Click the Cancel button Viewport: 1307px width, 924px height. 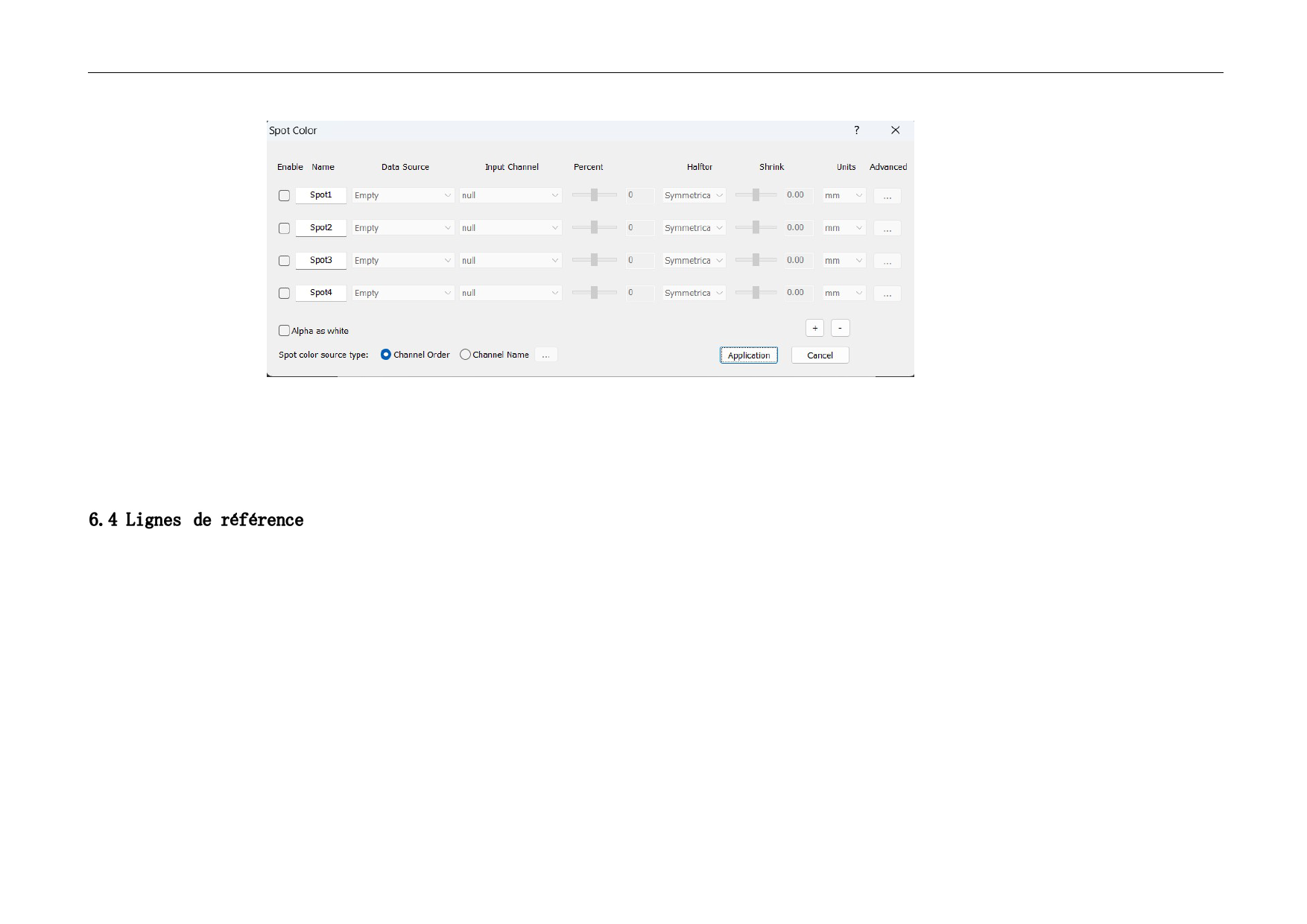tap(820, 355)
